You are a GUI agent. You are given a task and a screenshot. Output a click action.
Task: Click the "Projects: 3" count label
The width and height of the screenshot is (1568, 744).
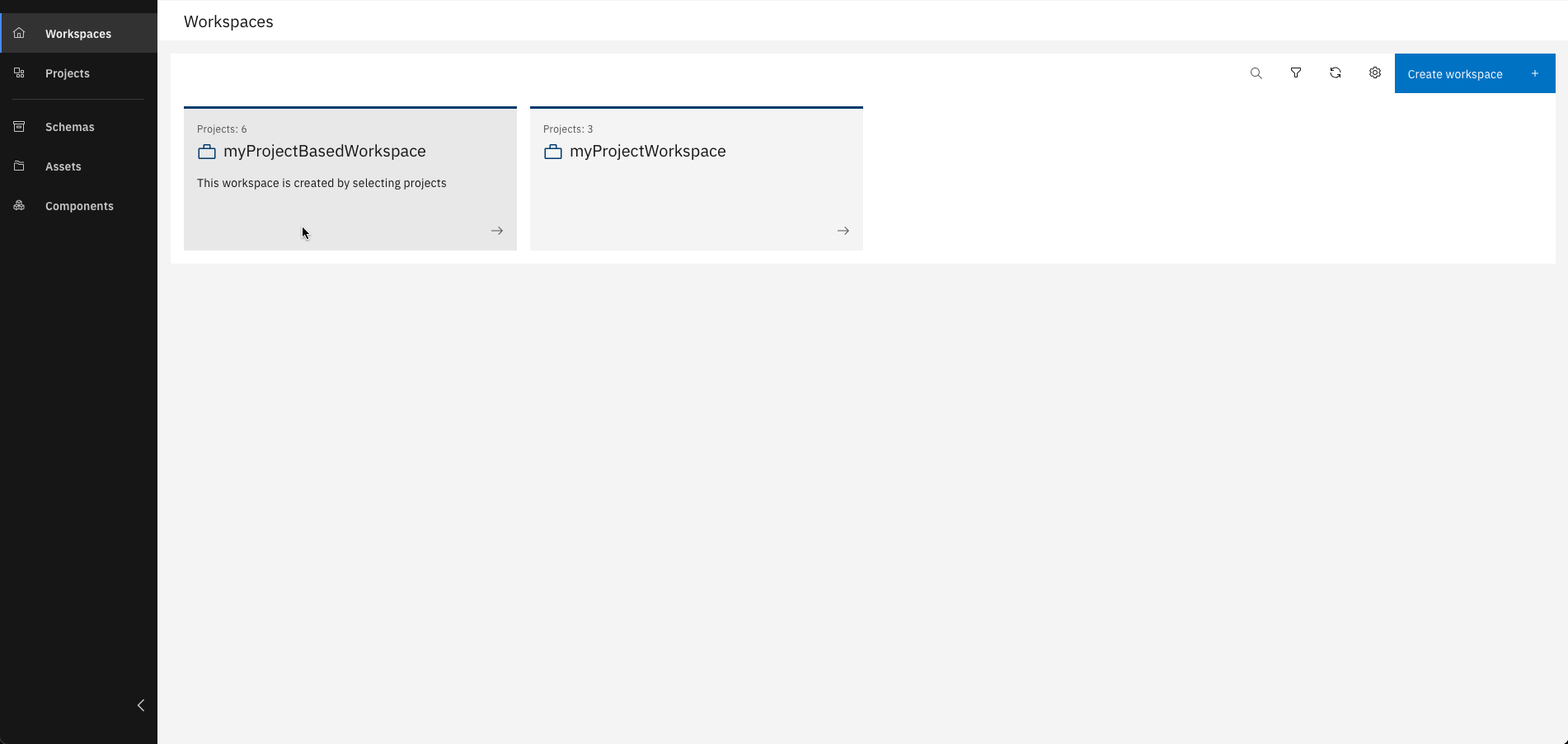tap(568, 129)
